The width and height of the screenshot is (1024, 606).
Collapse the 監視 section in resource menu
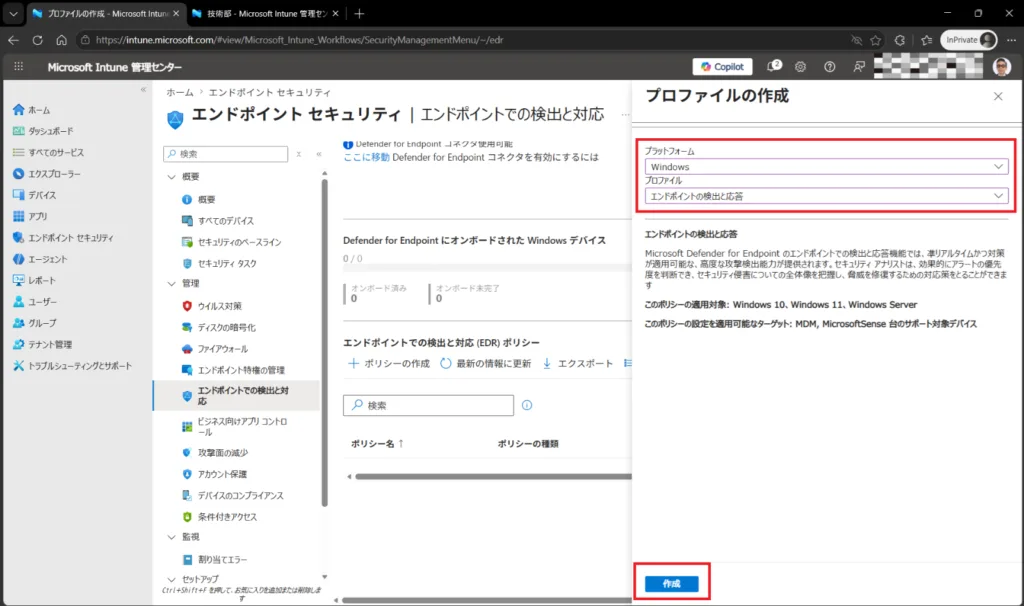[171, 537]
